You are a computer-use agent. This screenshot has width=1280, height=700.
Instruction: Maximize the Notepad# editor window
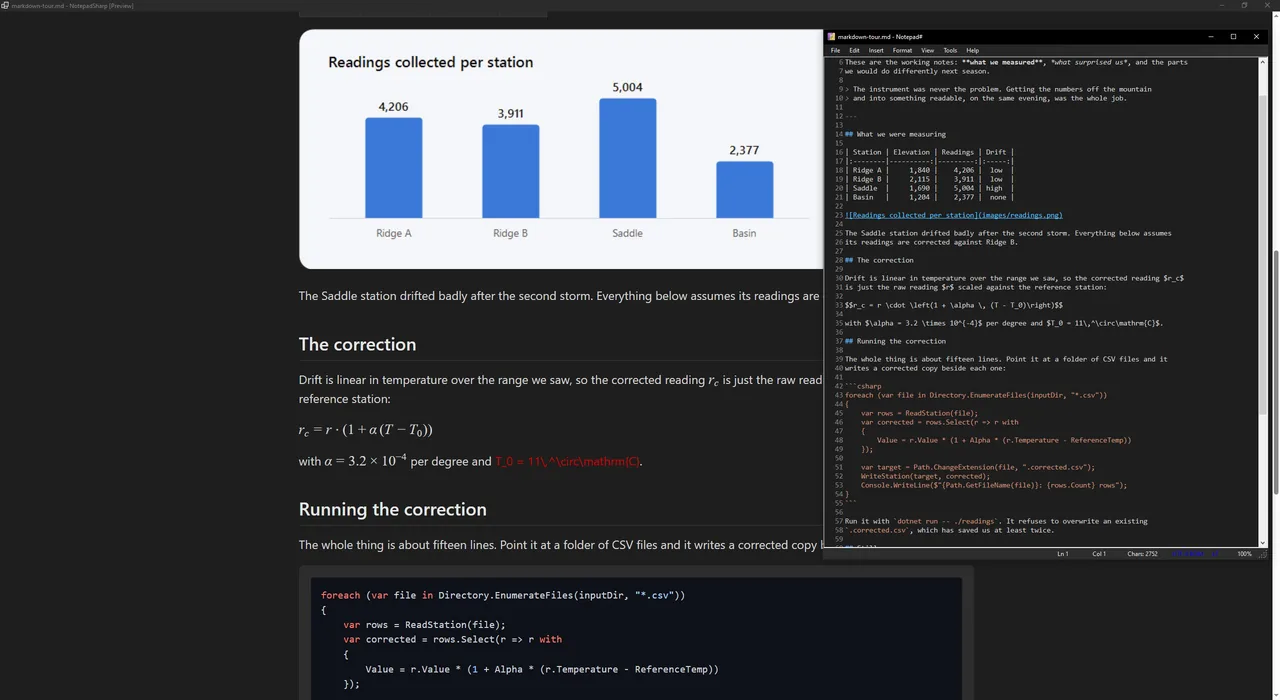[x=1233, y=37]
